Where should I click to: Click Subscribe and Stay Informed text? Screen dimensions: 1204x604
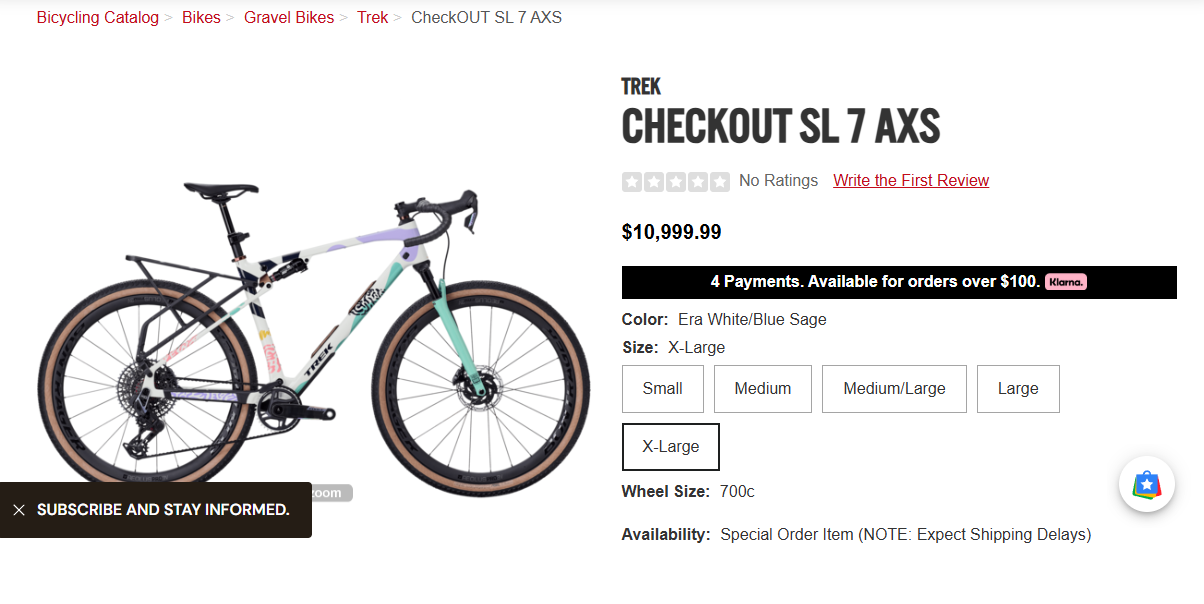coord(163,510)
